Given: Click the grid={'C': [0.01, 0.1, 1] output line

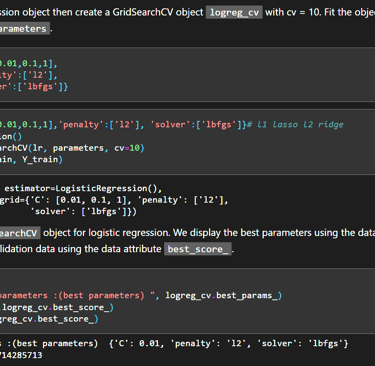Looking at the screenshot, I should tap(114, 200).
